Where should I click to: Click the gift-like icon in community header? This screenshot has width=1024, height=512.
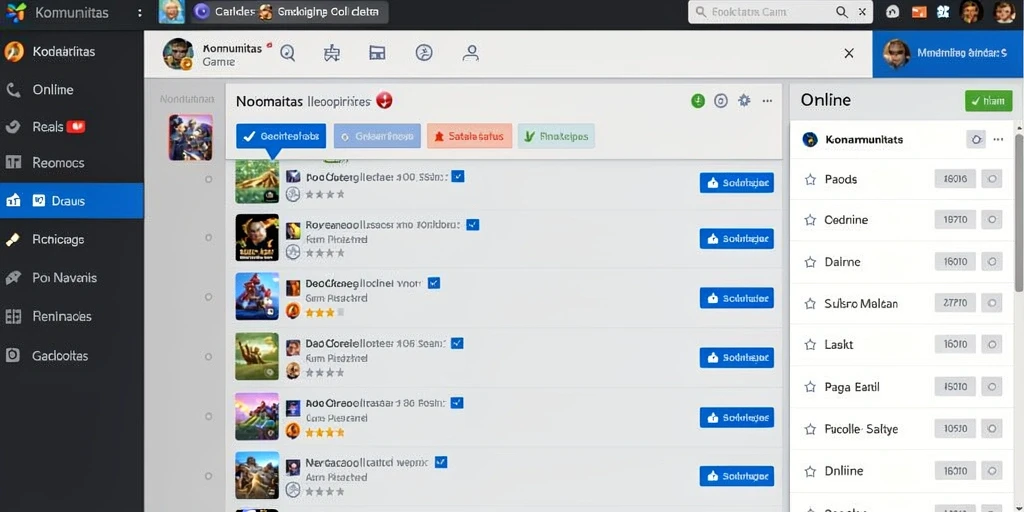coord(332,53)
